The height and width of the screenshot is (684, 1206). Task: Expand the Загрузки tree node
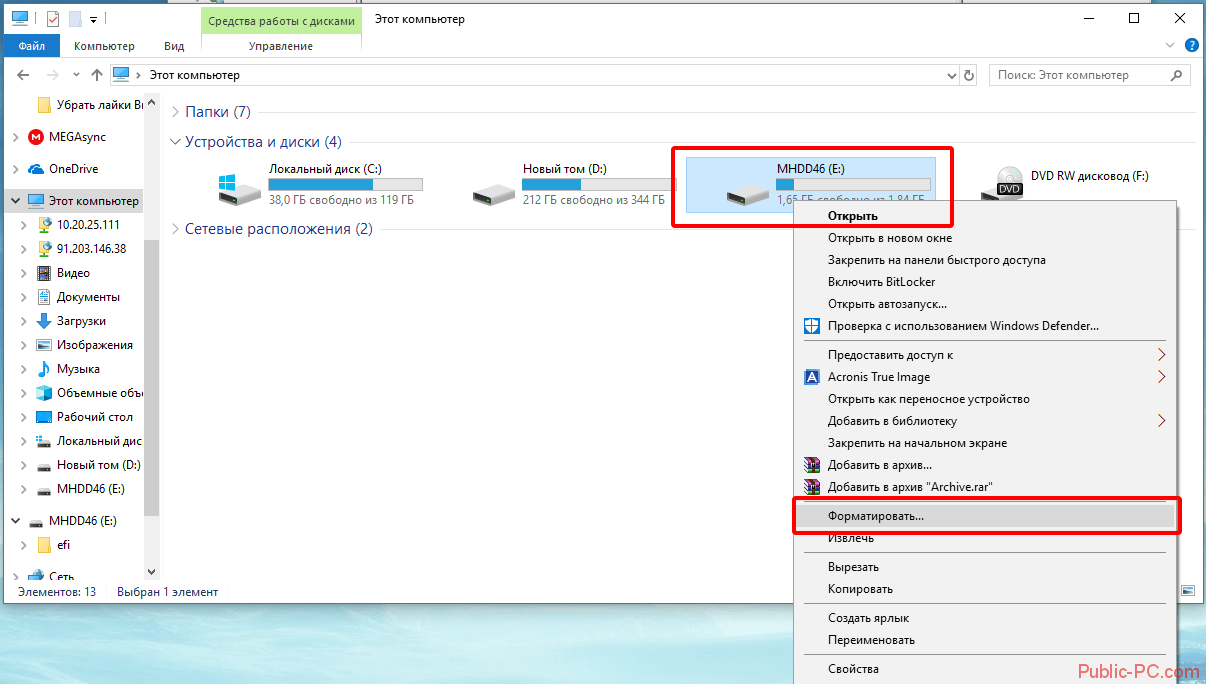[22, 321]
